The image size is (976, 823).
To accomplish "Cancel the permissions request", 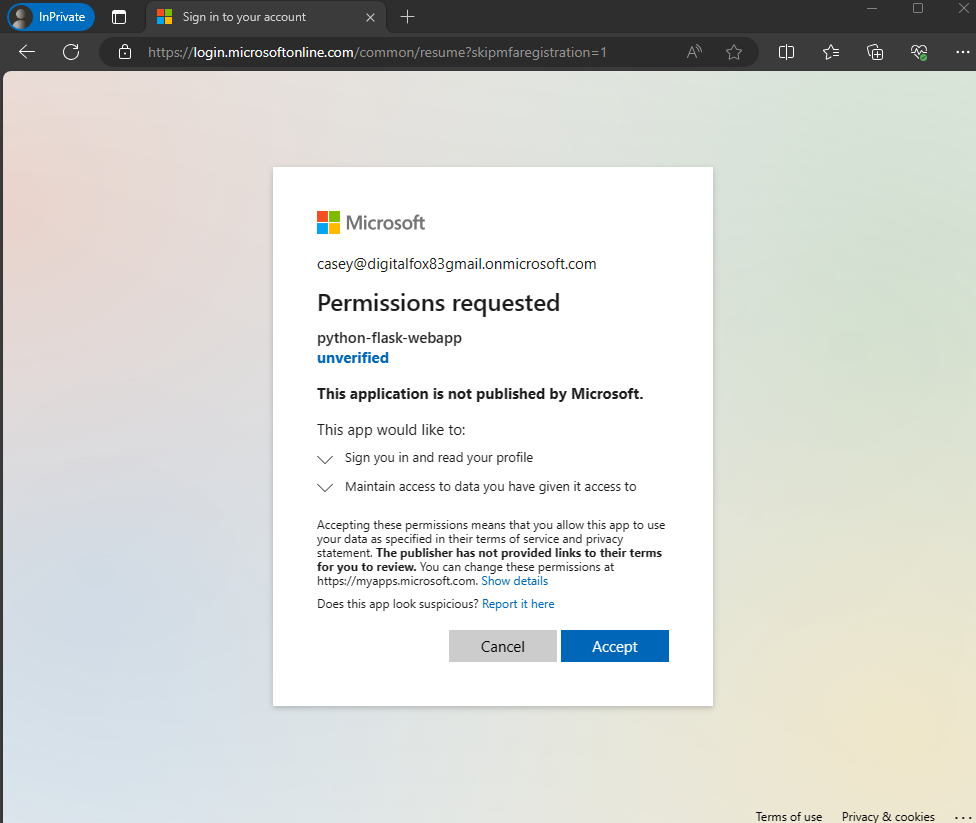I will point(502,646).
